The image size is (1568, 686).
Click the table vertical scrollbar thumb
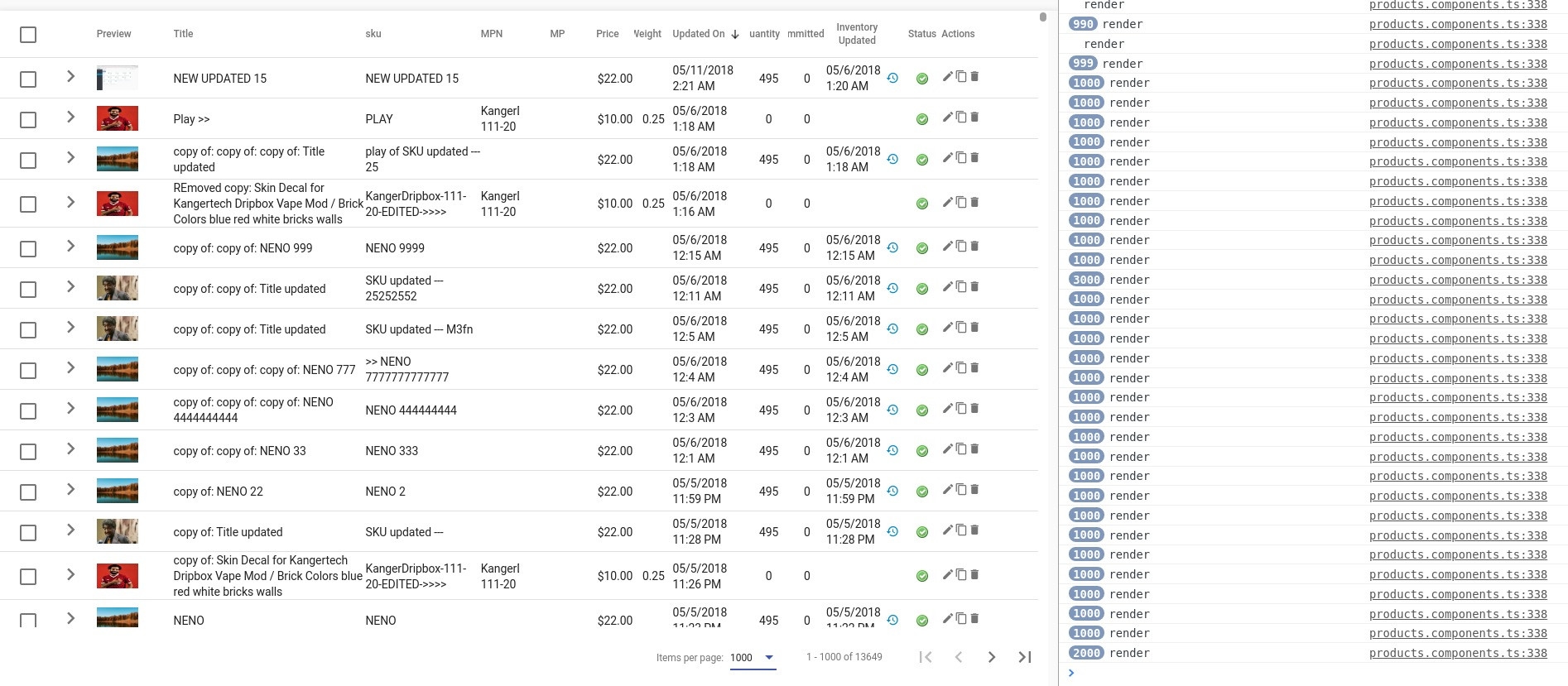(1043, 17)
